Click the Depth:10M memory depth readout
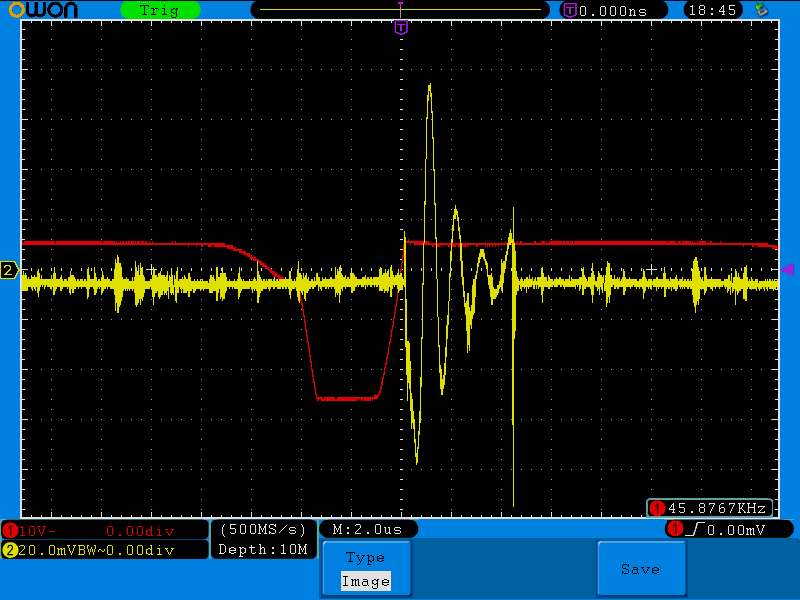This screenshot has height=600, width=800. (263, 549)
